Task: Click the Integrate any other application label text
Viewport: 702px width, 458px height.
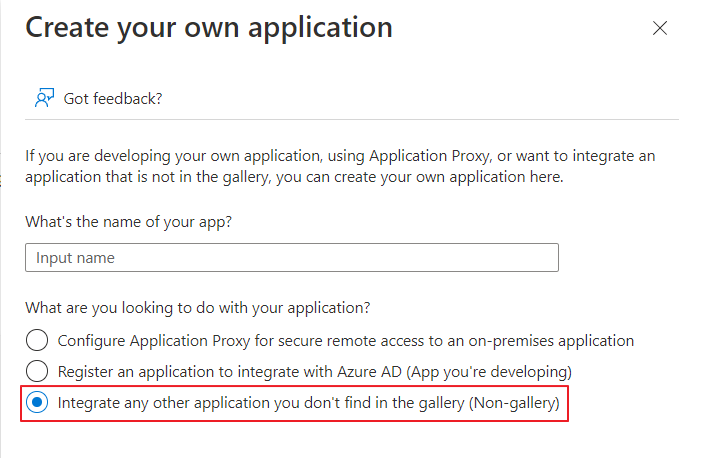Action: coord(308,403)
